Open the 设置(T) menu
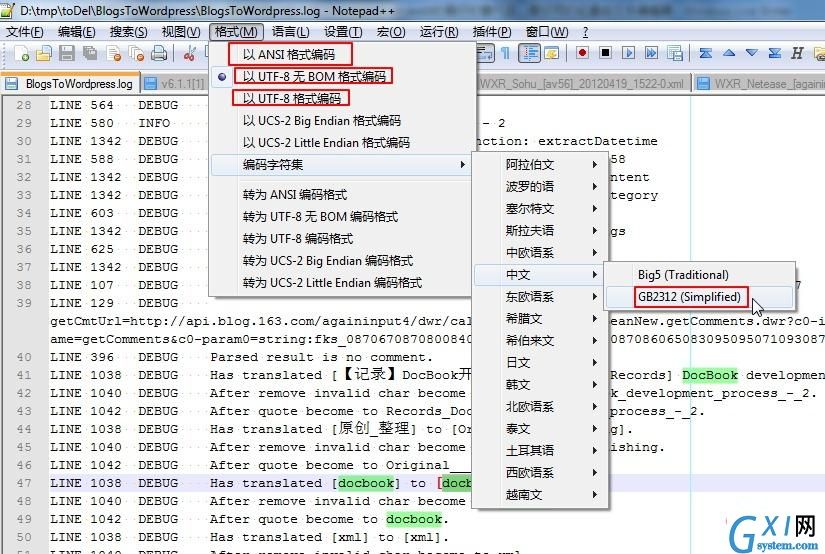 [x=343, y=32]
